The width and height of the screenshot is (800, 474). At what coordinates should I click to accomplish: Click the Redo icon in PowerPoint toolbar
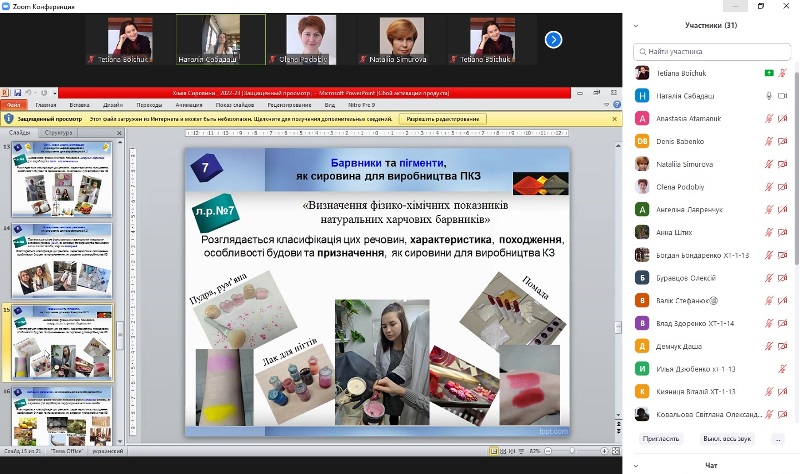tap(44, 93)
